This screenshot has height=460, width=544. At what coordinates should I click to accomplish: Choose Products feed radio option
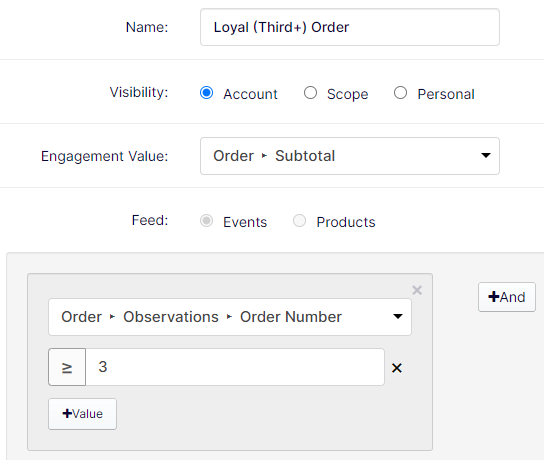(x=299, y=221)
